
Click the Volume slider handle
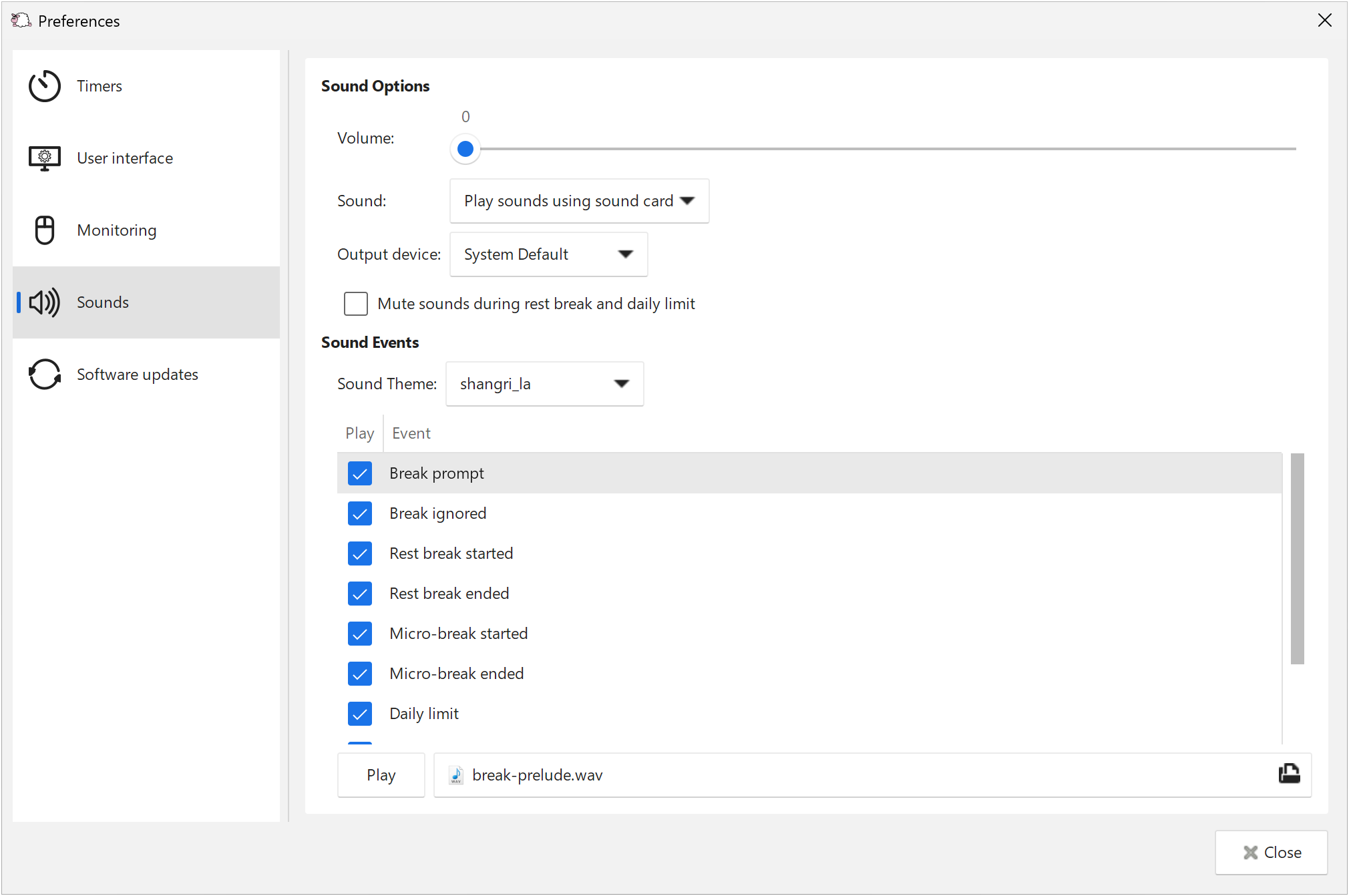(465, 149)
